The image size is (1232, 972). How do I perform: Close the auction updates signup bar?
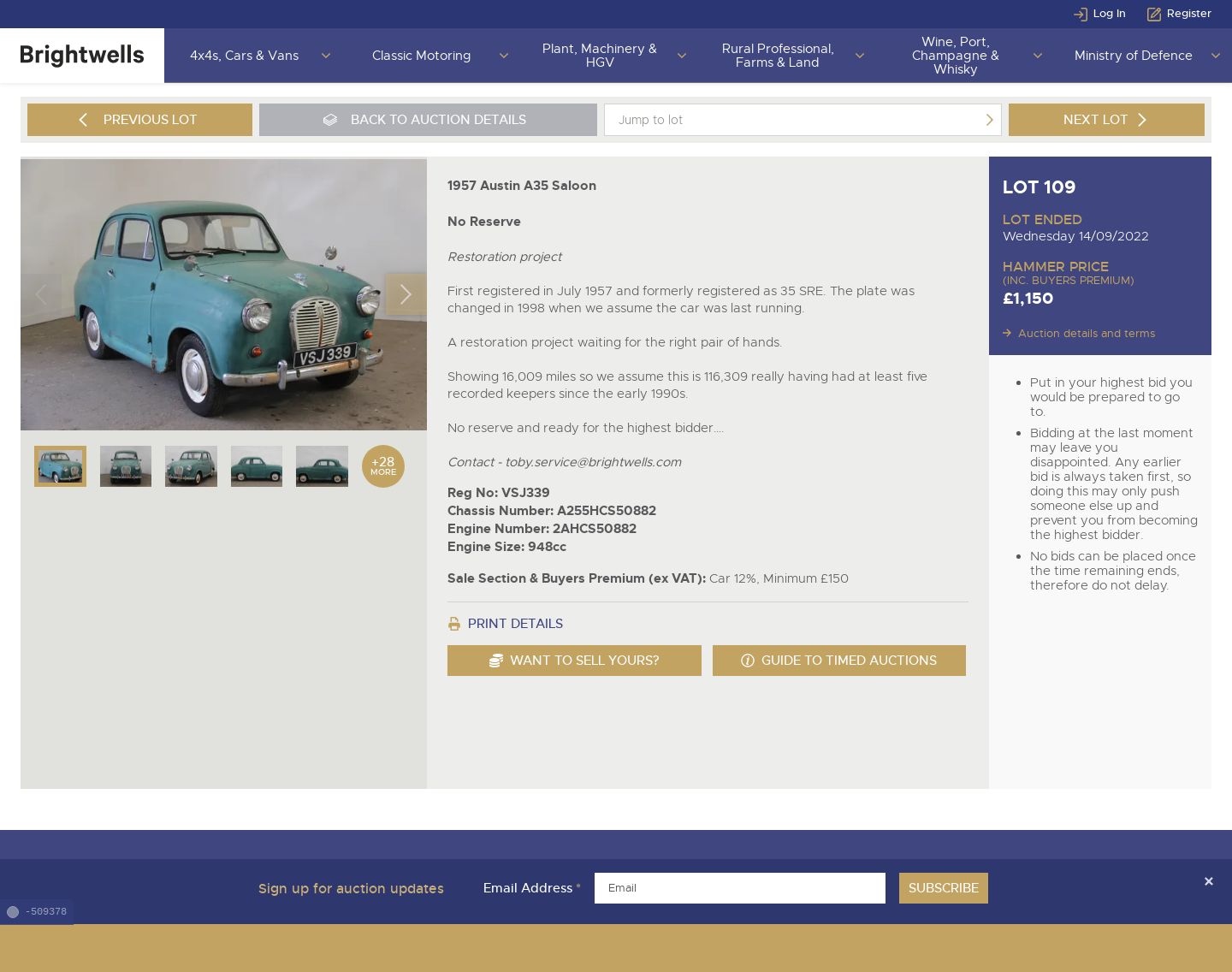pos(1209,881)
